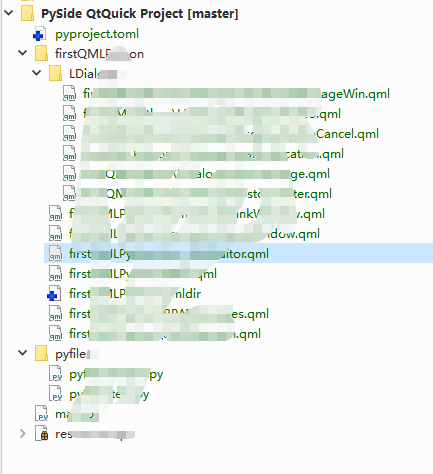This screenshot has width=433, height=474.
Task: Click qml icon of row containing 'cat'
Action: click(69, 154)
